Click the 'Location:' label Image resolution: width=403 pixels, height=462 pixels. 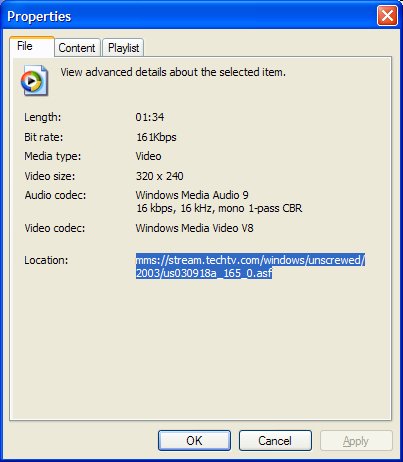point(46,260)
